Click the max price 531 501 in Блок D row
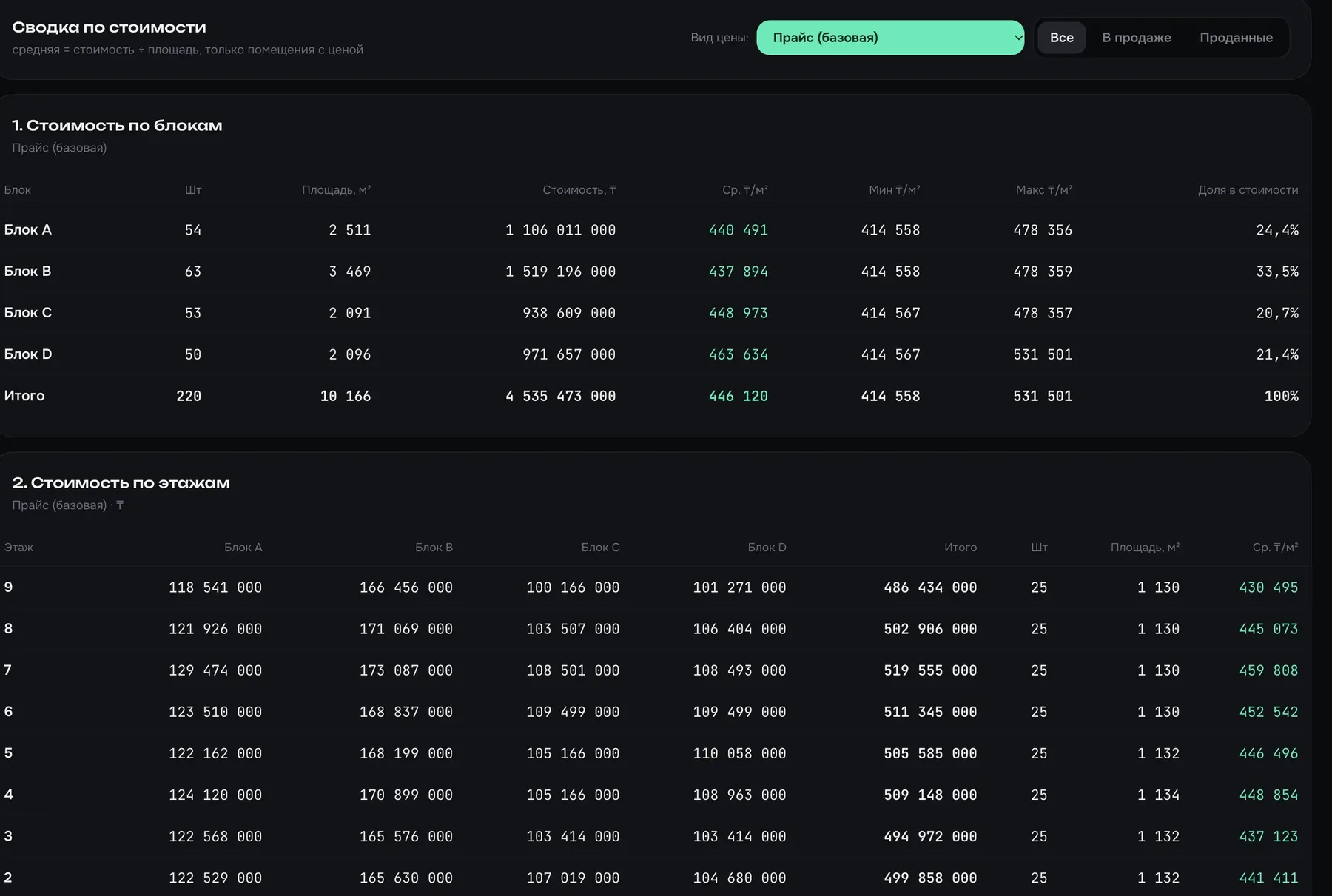Viewport: 1332px width, 896px height. click(x=1043, y=354)
